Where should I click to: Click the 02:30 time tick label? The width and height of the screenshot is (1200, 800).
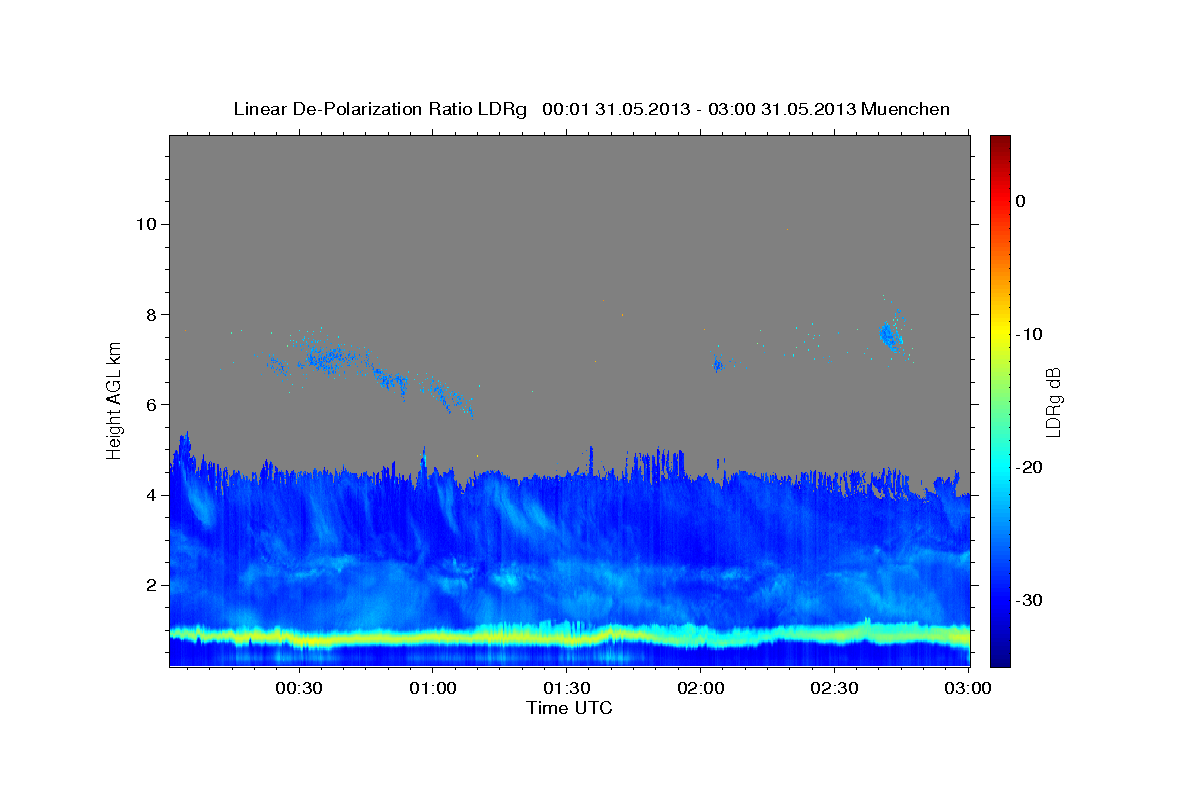tap(834, 689)
